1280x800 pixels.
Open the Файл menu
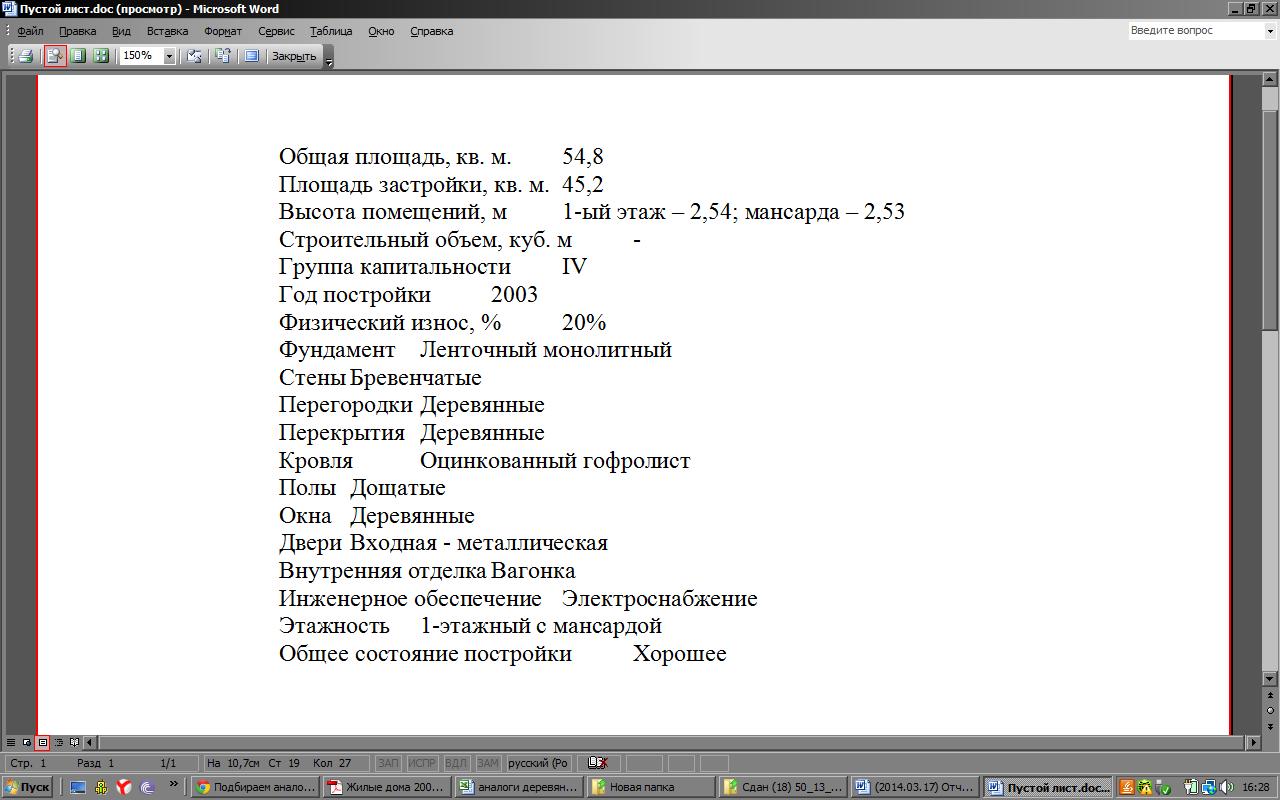30,31
